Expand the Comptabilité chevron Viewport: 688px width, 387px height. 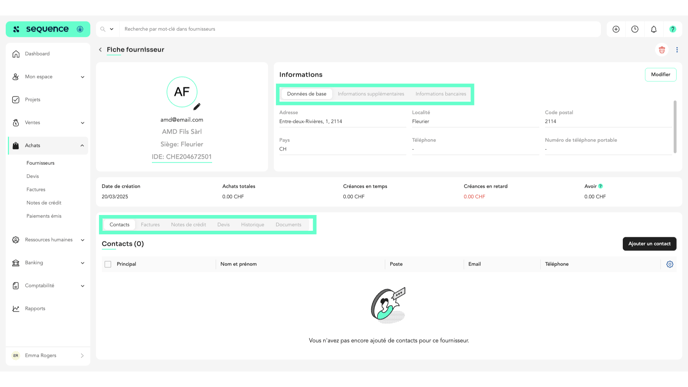click(x=82, y=286)
